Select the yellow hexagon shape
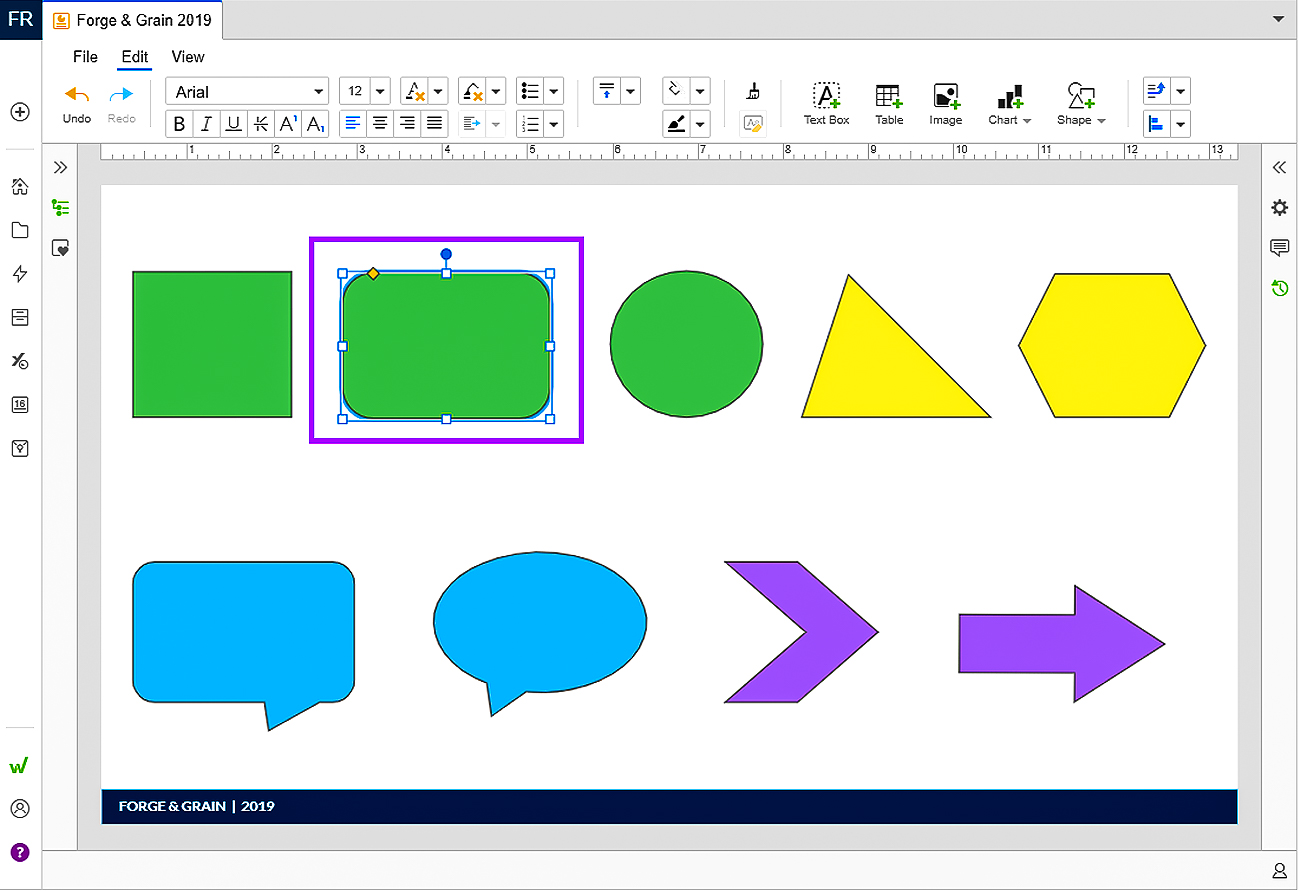1300x891 pixels. click(1112, 345)
